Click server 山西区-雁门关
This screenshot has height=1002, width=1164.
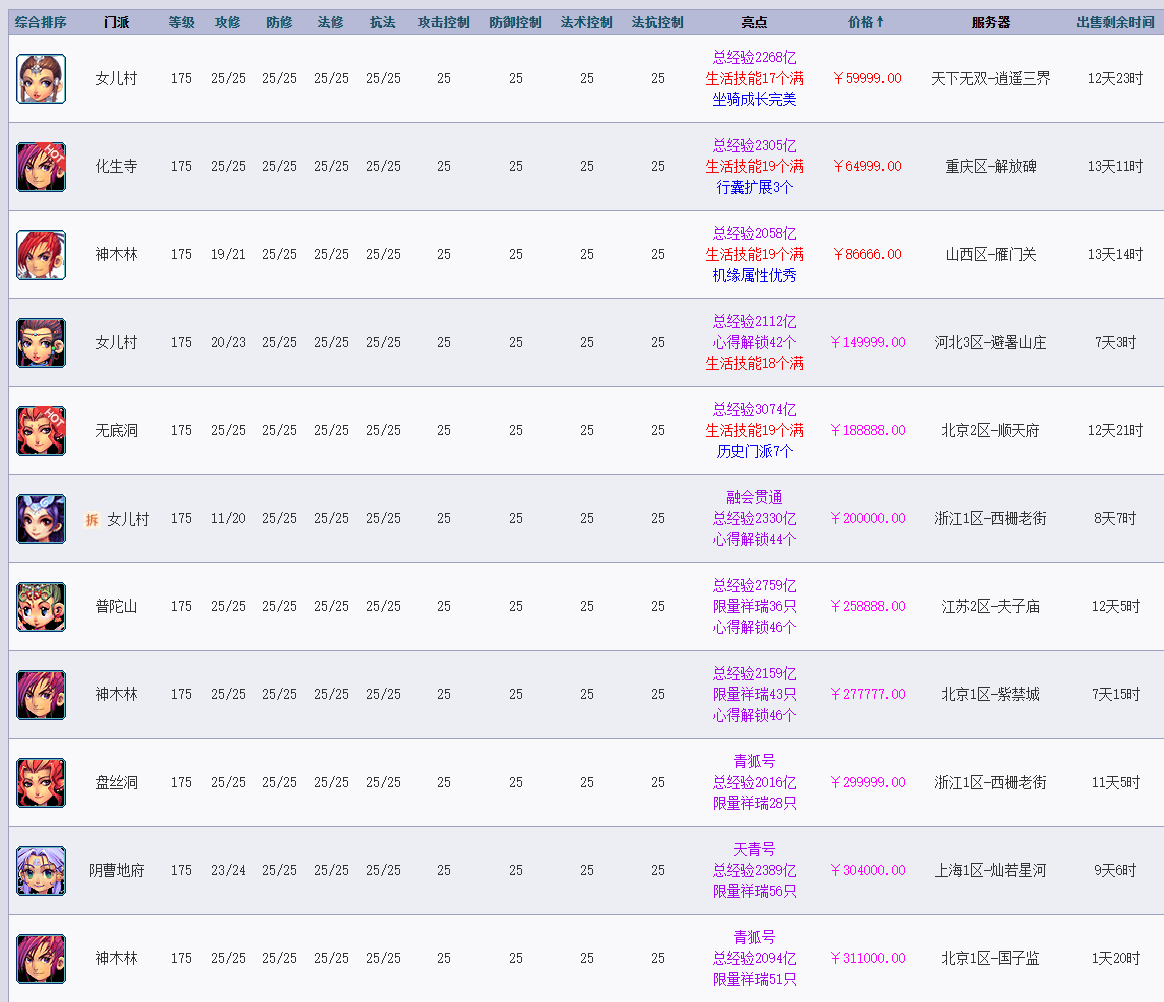pyautogui.click(x=990, y=255)
